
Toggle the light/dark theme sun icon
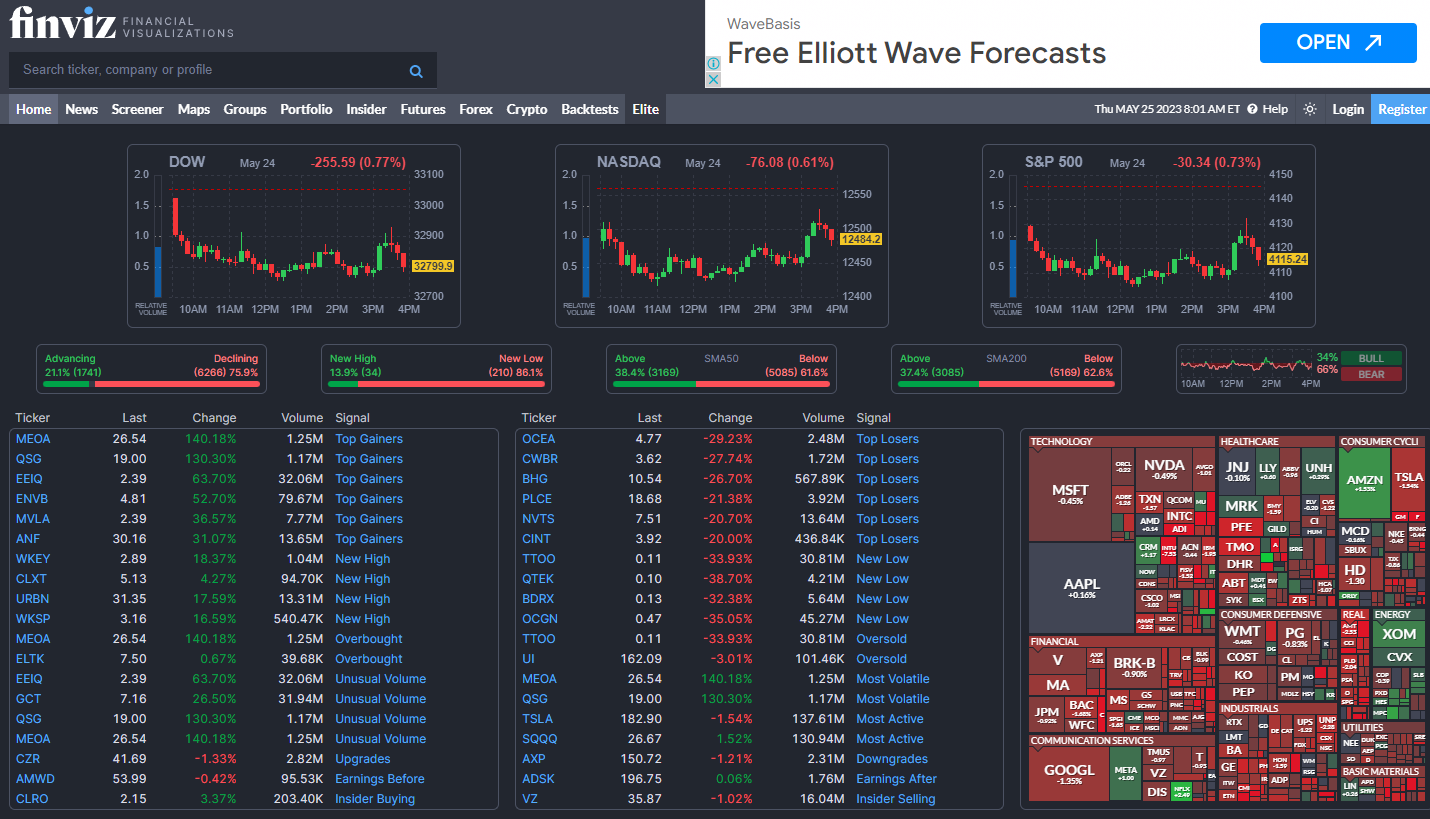1310,109
